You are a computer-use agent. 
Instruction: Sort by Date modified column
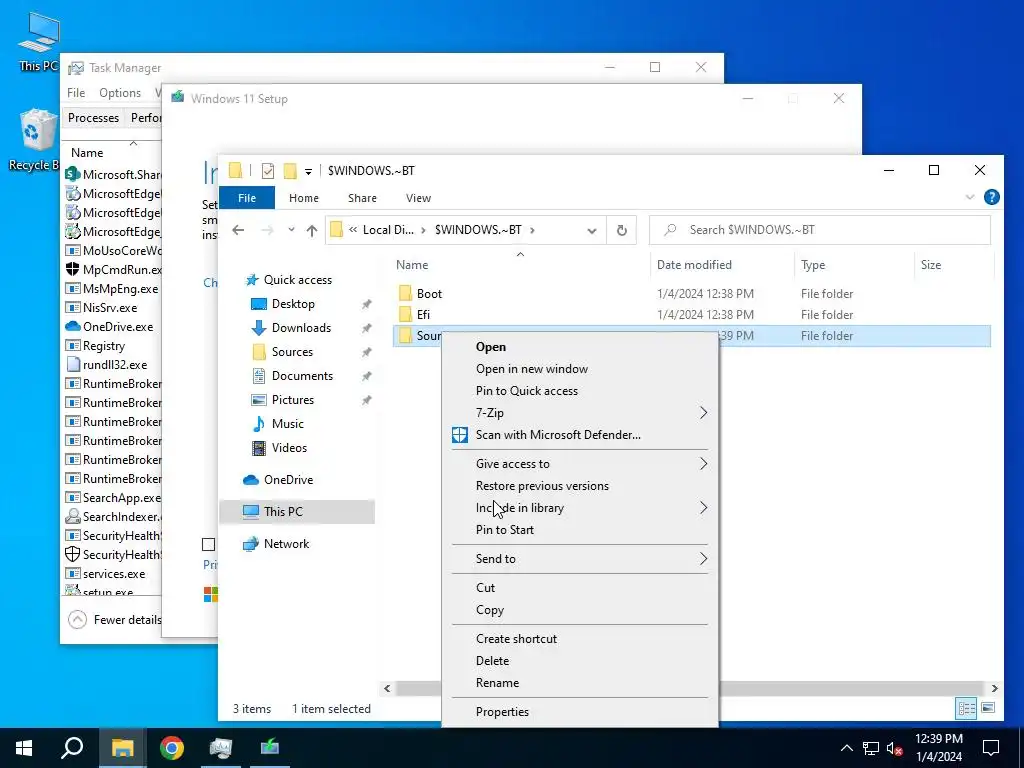pyautogui.click(x=694, y=264)
